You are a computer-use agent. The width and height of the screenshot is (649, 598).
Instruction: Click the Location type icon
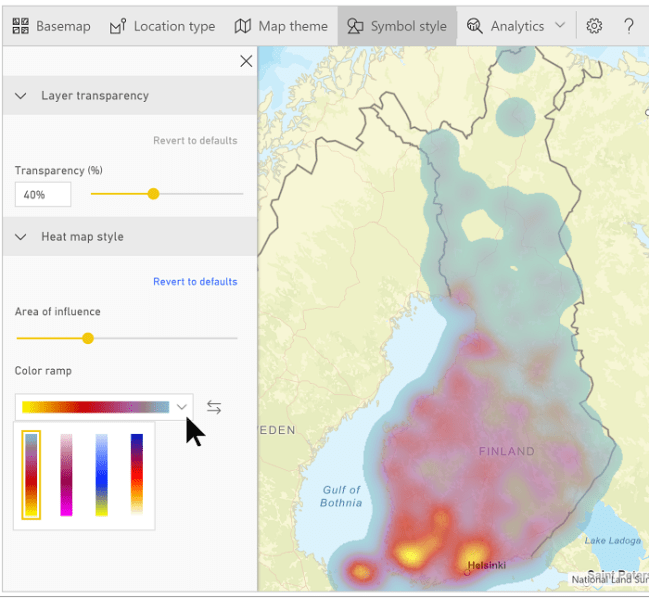[118, 26]
